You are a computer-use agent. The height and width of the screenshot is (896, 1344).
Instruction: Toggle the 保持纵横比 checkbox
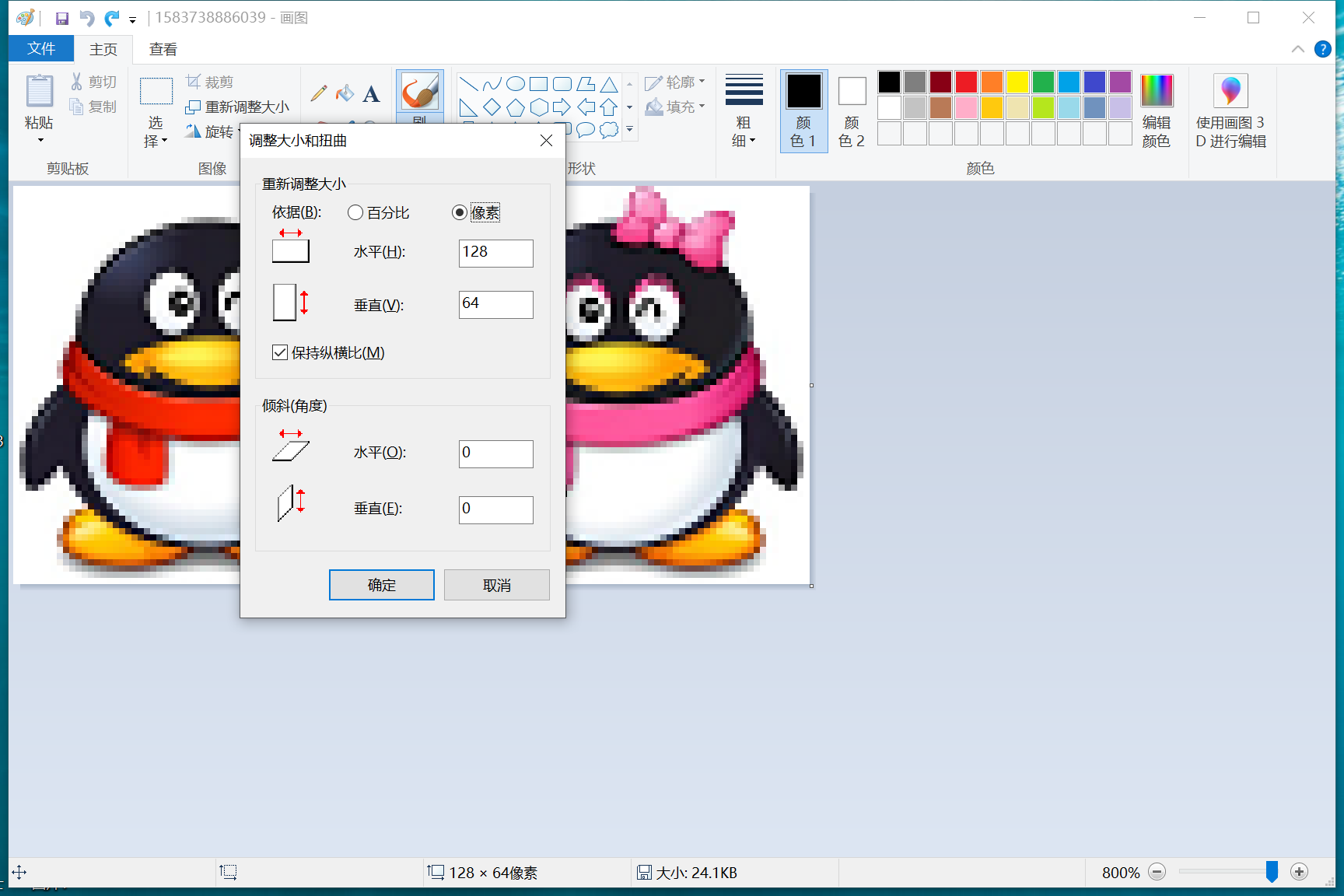[x=280, y=352]
